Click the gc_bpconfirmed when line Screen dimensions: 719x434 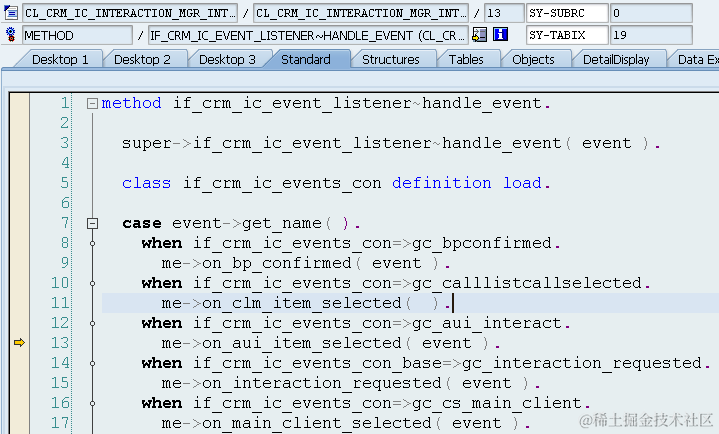click(351, 243)
